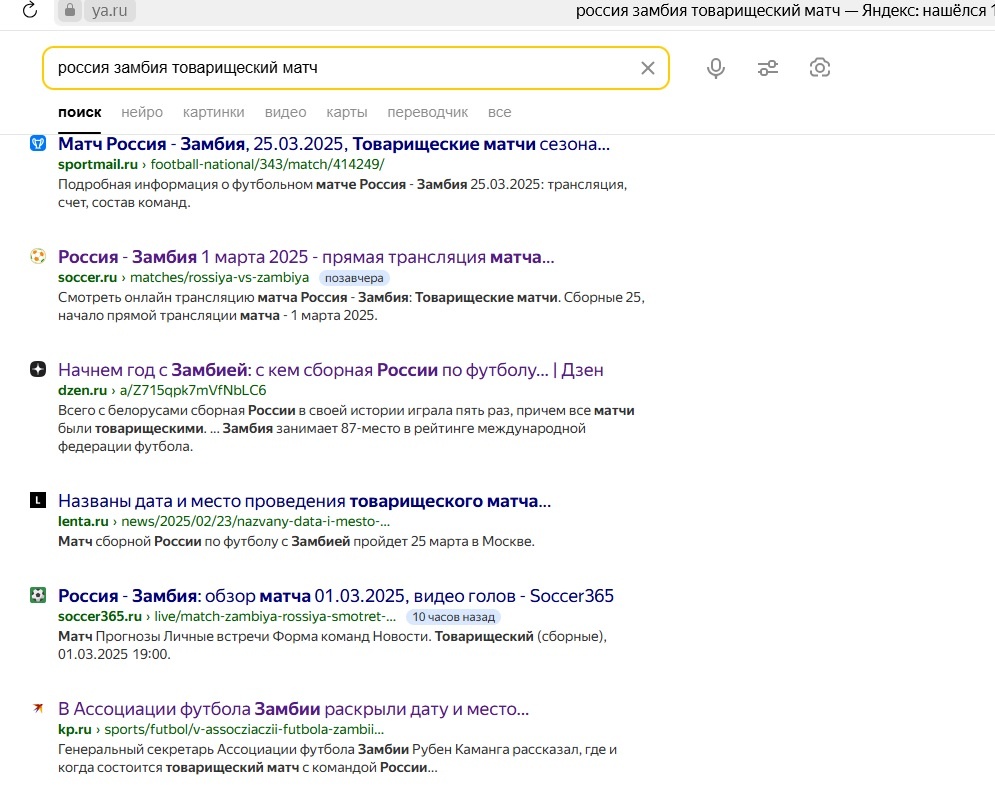Viewport: 995px width, 801px height.
Task: Open 'Начнем год с Замбией' Dzen article
Action: click(331, 370)
